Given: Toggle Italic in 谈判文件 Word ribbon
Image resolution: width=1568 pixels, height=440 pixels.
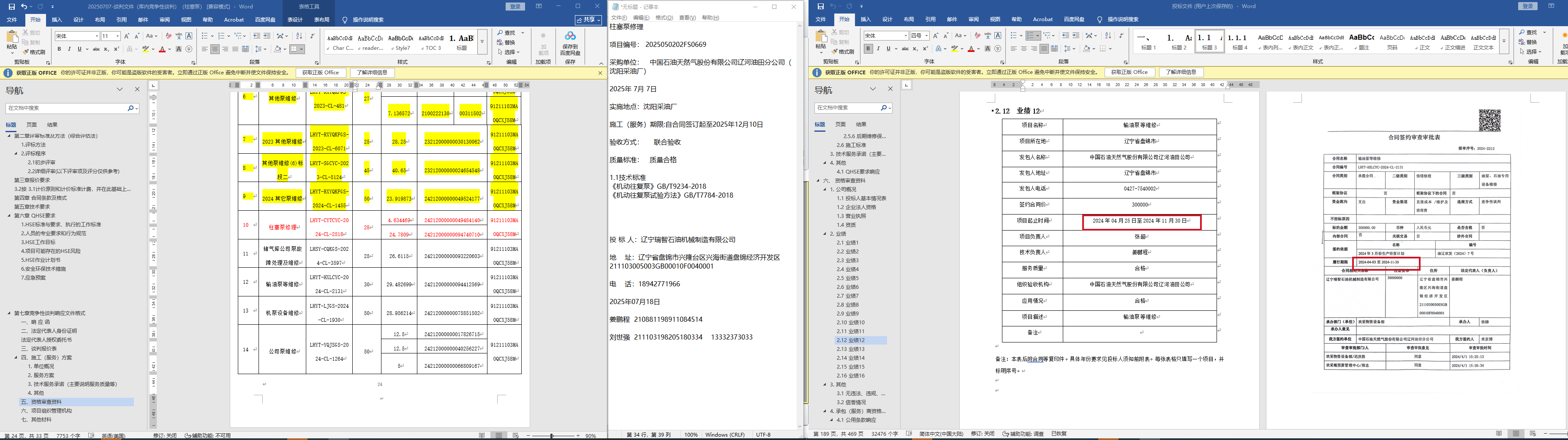Looking at the screenshot, I should click(69, 49).
